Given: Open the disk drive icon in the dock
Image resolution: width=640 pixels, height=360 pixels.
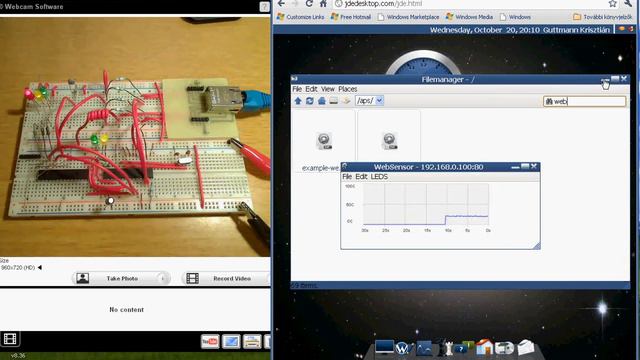Looking at the screenshot, I should [x=505, y=348].
